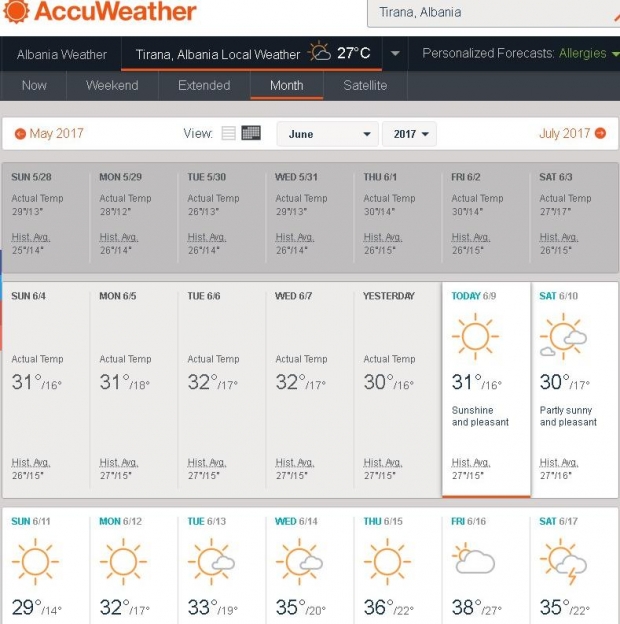620x624 pixels.
Task: Click the 36°/22° temperature for Thu 6/15
Action: [x=389, y=608]
